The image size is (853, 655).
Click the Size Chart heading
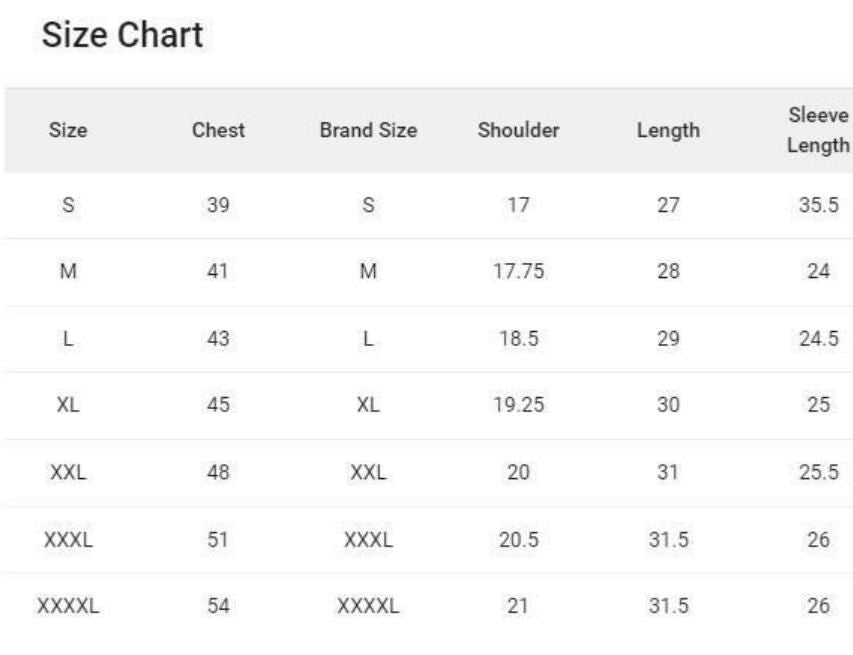[x=123, y=36]
